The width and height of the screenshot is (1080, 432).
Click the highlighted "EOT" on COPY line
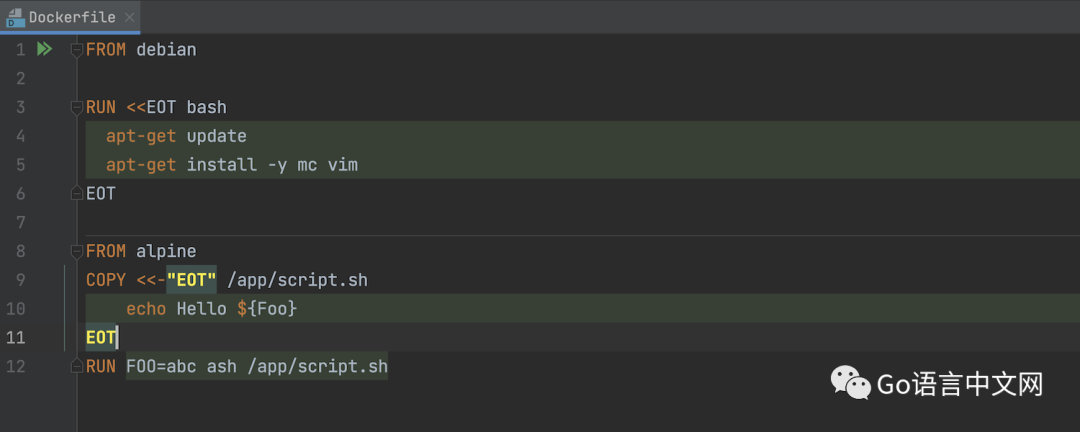click(x=191, y=280)
